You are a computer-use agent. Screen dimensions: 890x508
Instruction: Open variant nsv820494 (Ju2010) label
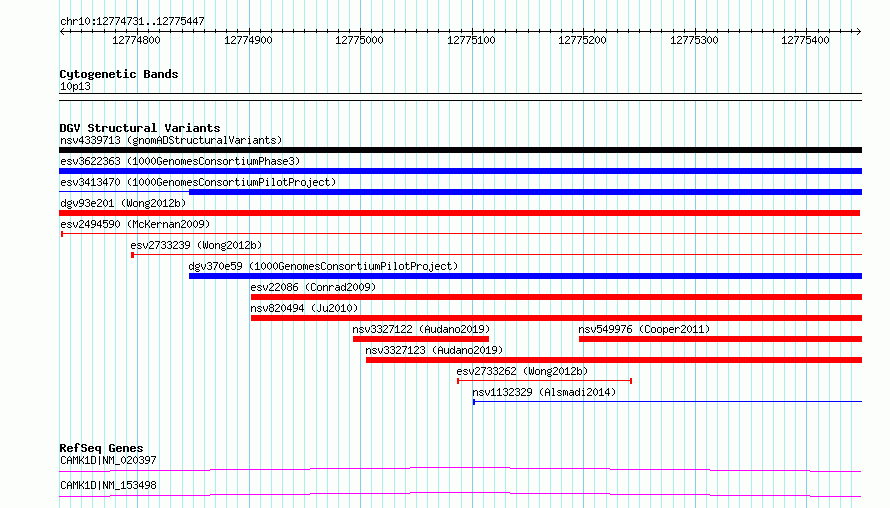point(304,308)
